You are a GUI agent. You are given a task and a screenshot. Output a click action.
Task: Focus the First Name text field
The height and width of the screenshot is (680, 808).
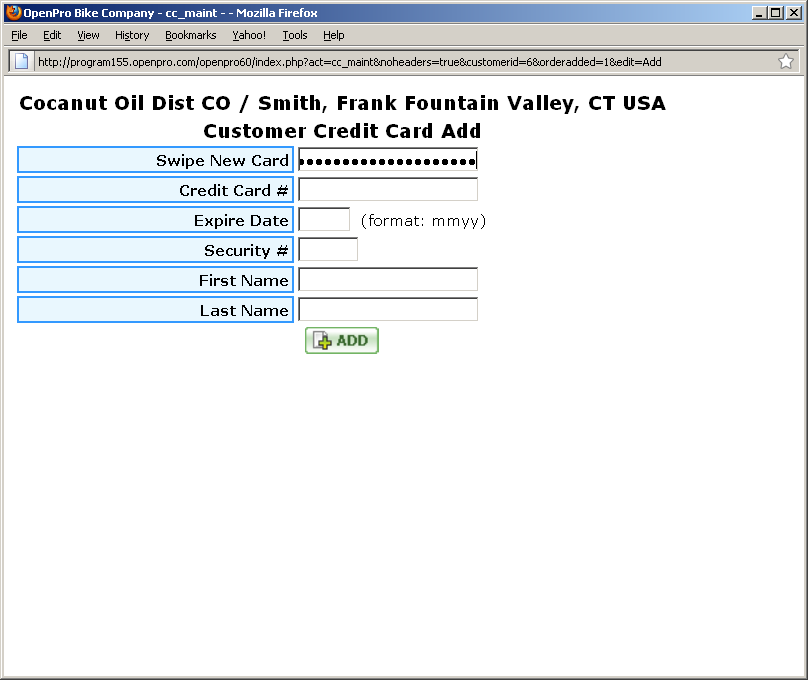tap(388, 280)
